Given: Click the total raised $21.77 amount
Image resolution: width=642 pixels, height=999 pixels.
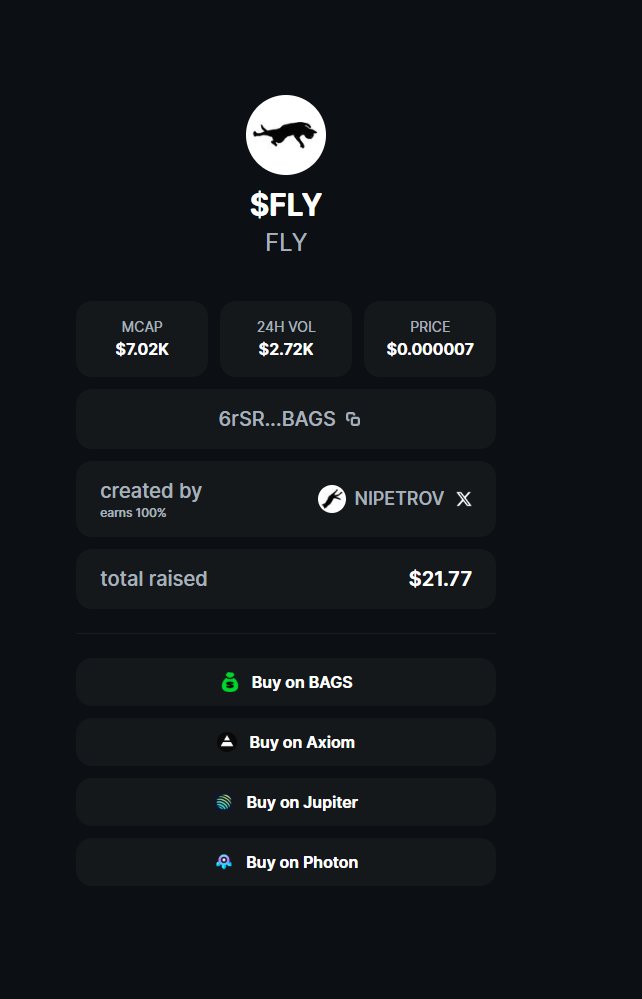Looking at the screenshot, I should point(440,579).
